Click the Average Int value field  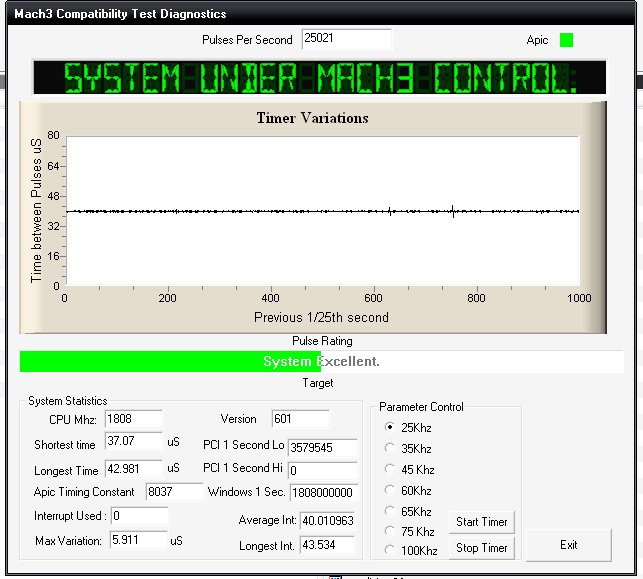pos(328,521)
